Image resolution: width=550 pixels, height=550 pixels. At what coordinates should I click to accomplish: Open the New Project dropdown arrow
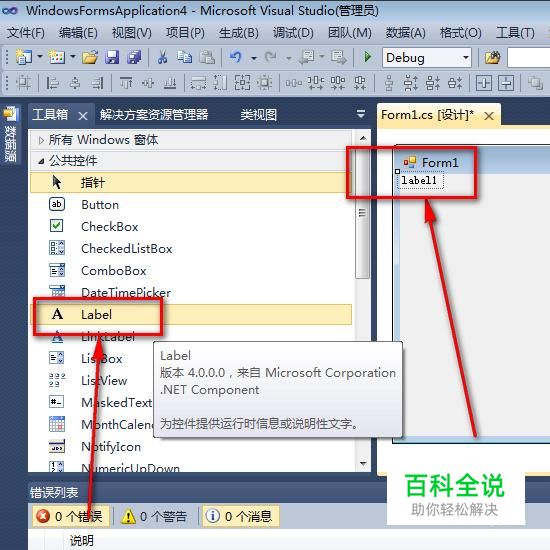click(40, 57)
